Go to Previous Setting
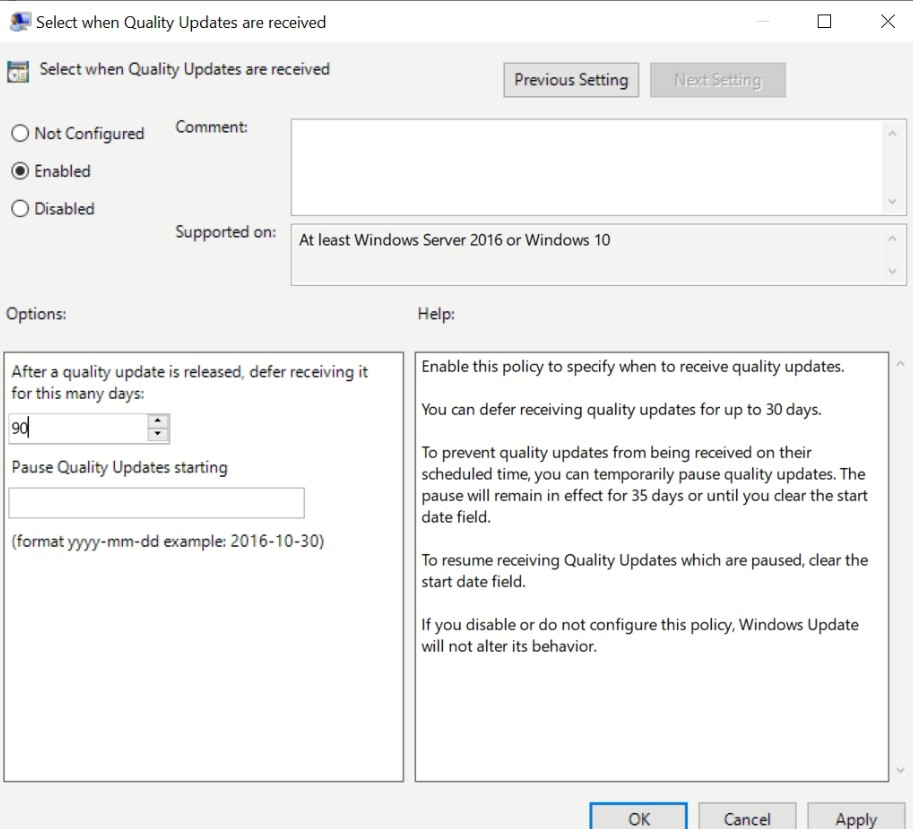Screen dimensions: 913x829 571,80
